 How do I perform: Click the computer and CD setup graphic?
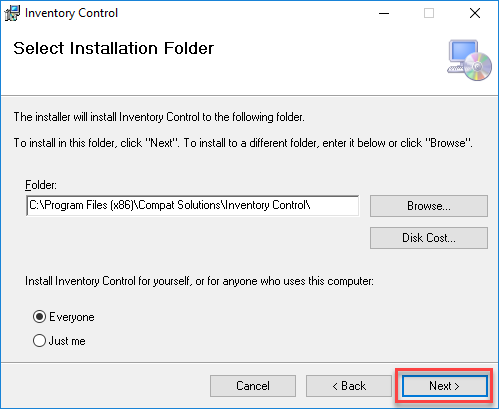[469, 60]
